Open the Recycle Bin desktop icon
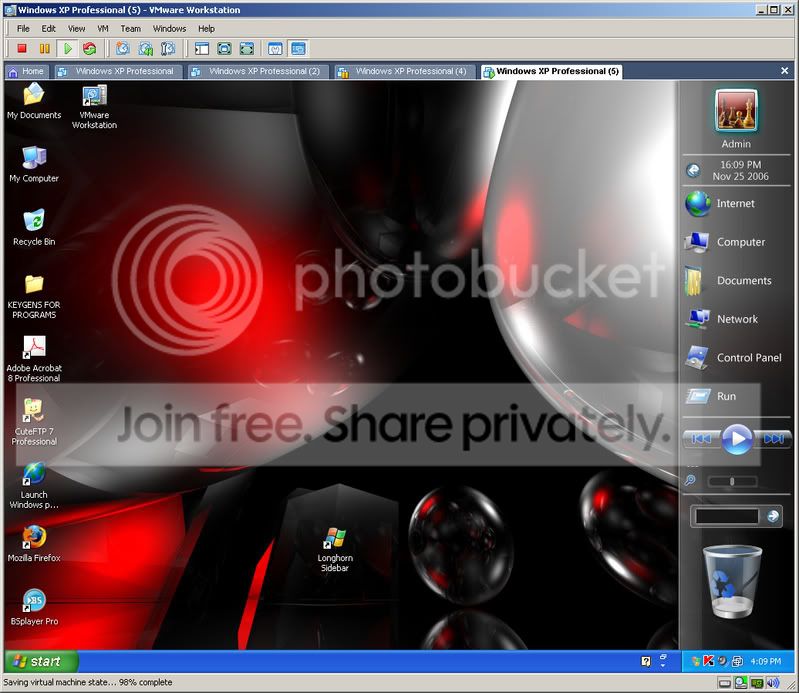Viewport: 799px width, 693px height. pos(34,228)
